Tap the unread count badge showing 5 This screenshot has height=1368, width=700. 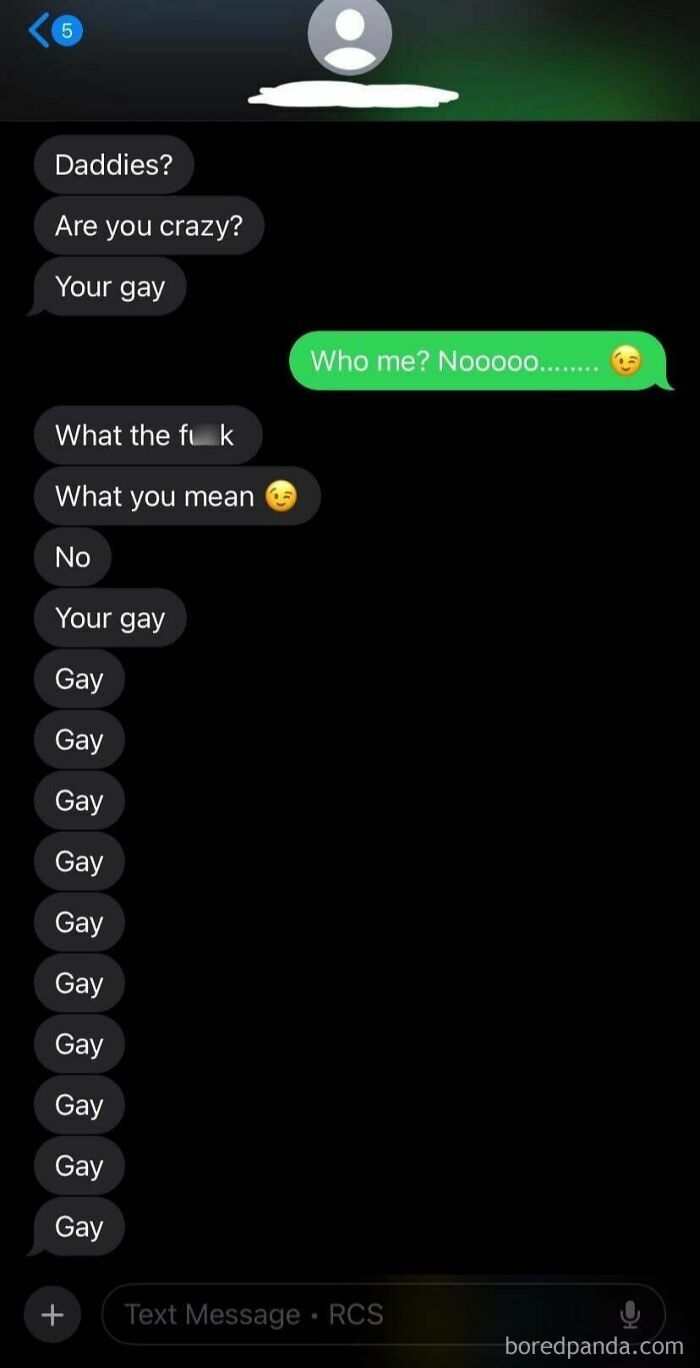(x=67, y=31)
